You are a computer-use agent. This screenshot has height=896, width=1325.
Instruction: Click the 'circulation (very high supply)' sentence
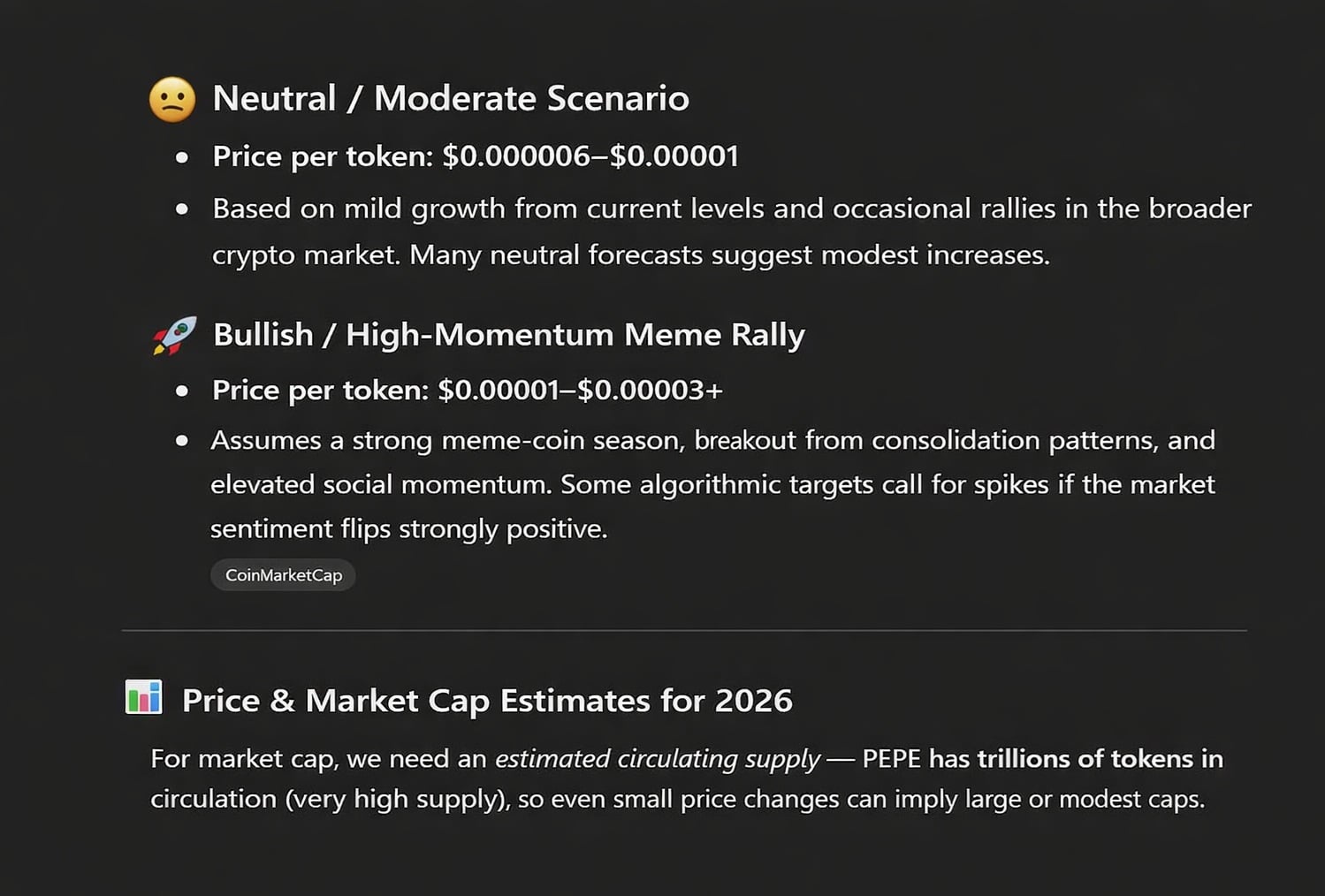click(x=330, y=799)
